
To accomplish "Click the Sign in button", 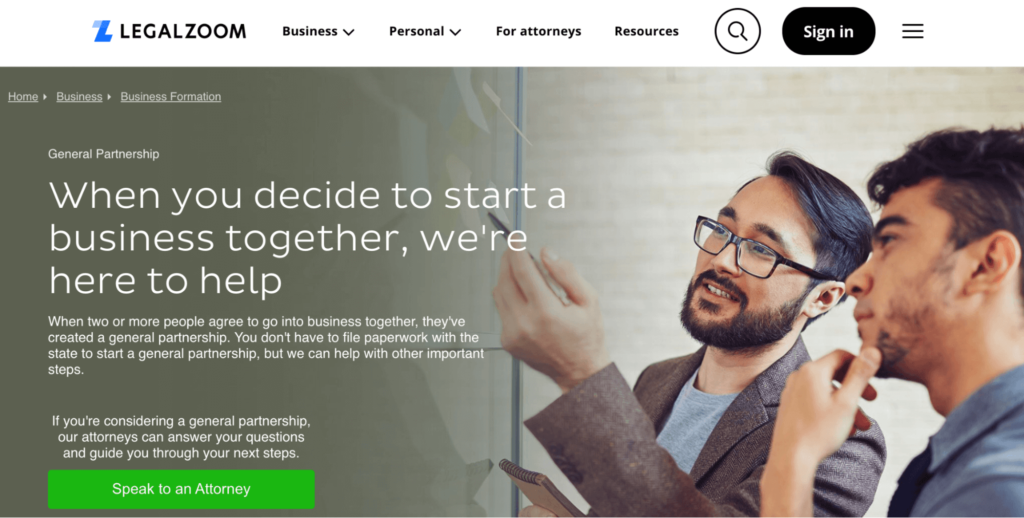I will pos(828,31).
